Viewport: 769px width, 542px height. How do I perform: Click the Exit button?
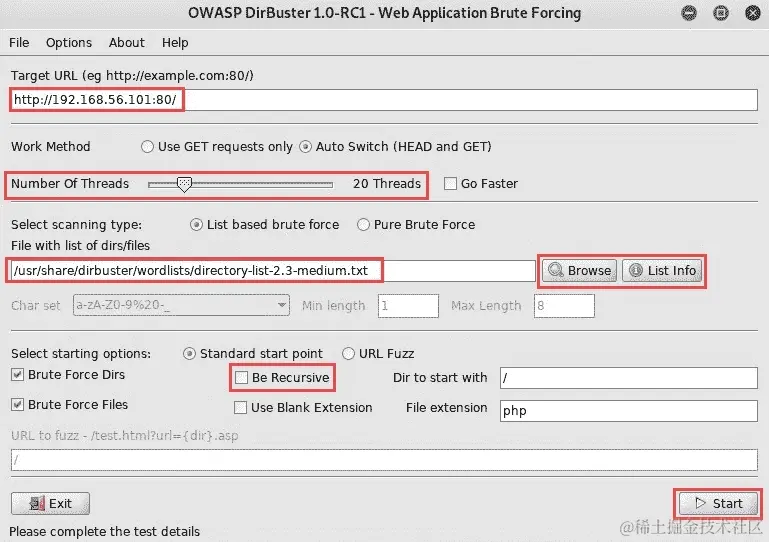[x=51, y=504]
